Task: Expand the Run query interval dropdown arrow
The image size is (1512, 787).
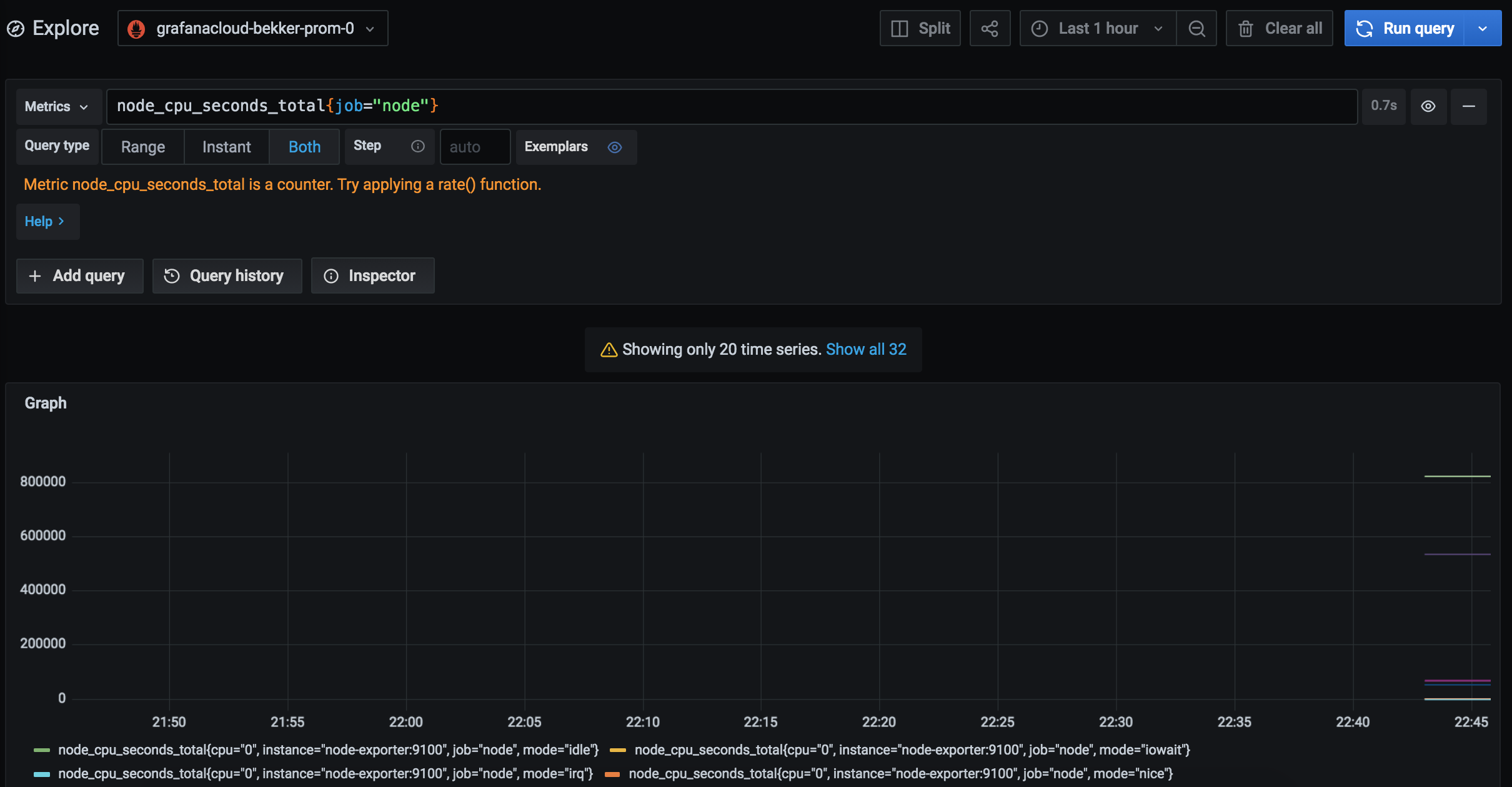Action: 1483,28
